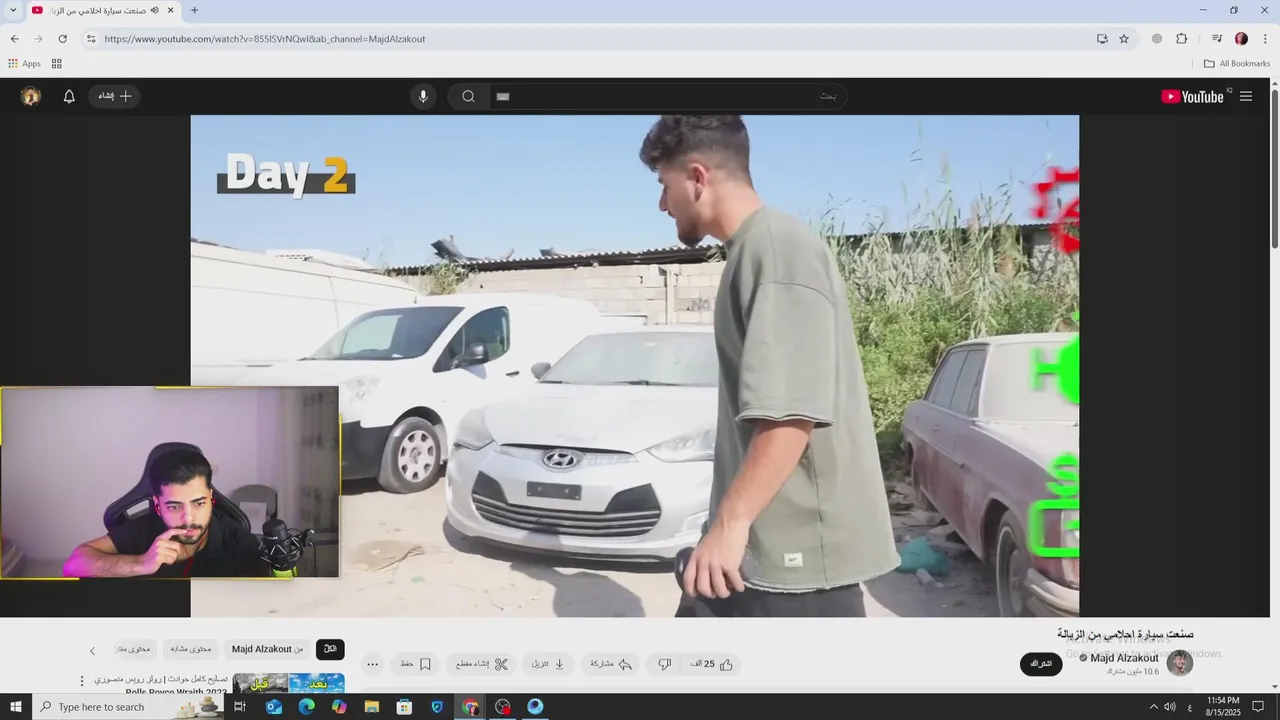Select the 'من Majd Alzakout' chip
This screenshot has width=1280, height=720.
coord(267,649)
